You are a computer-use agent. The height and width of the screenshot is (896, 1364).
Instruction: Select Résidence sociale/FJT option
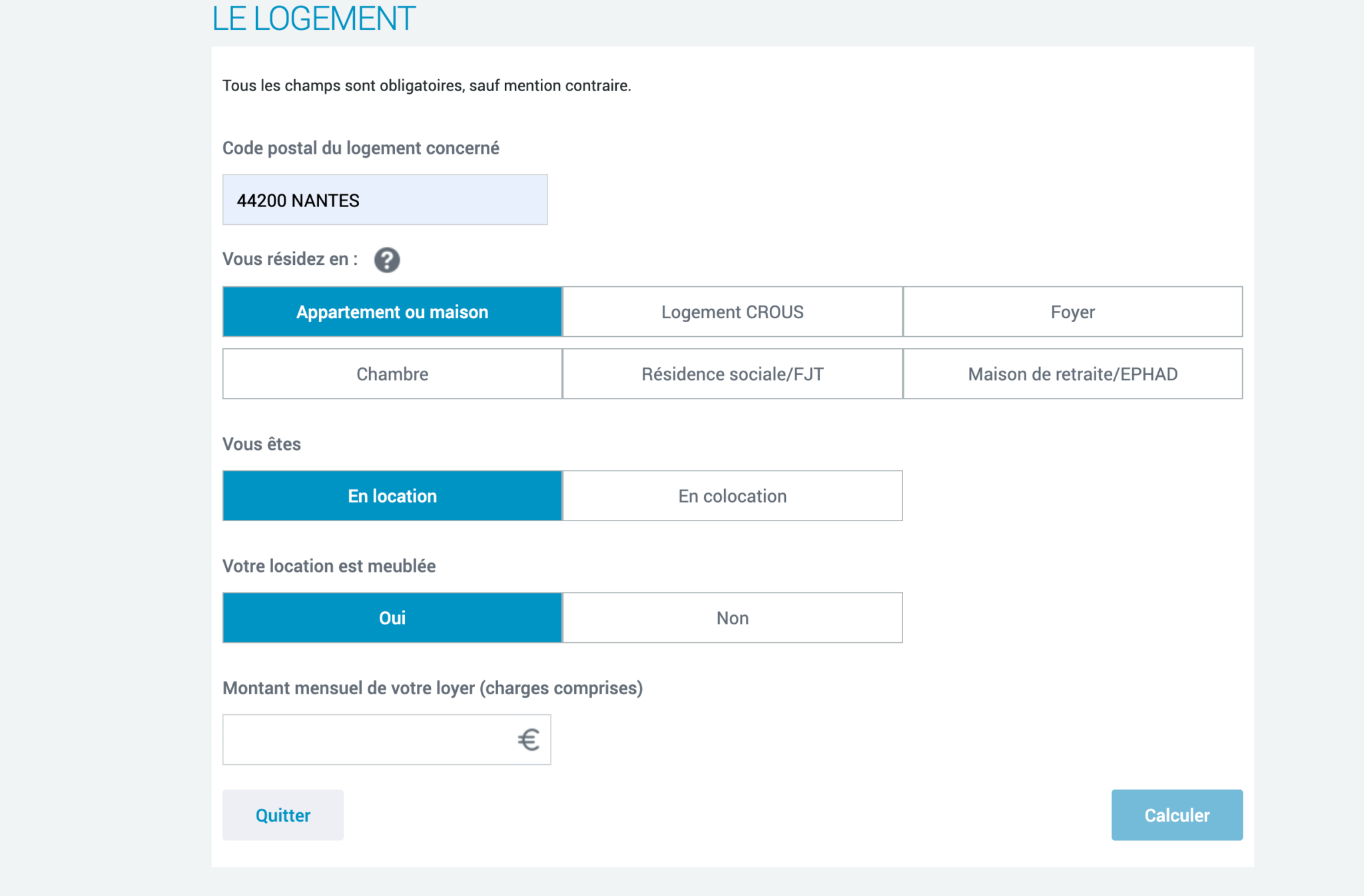coord(732,373)
